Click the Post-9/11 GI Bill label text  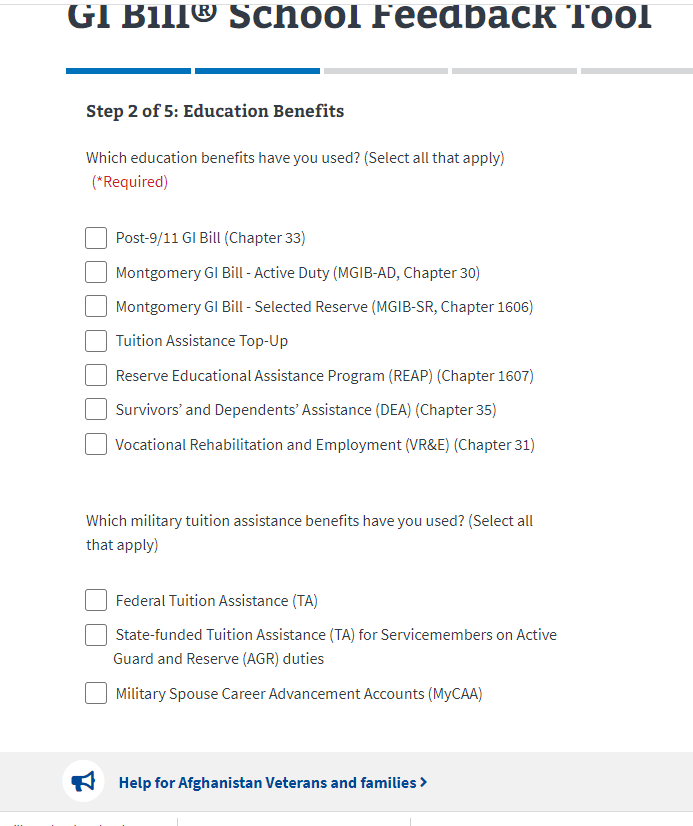point(210,238)
